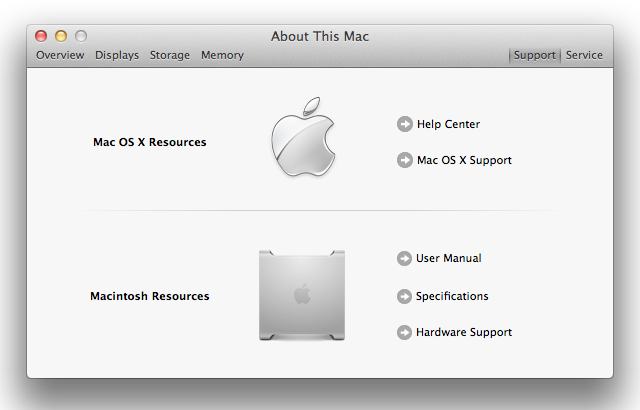
Task: Open the Help Center link
Action: pyautogui.click(x=448, y=124)
